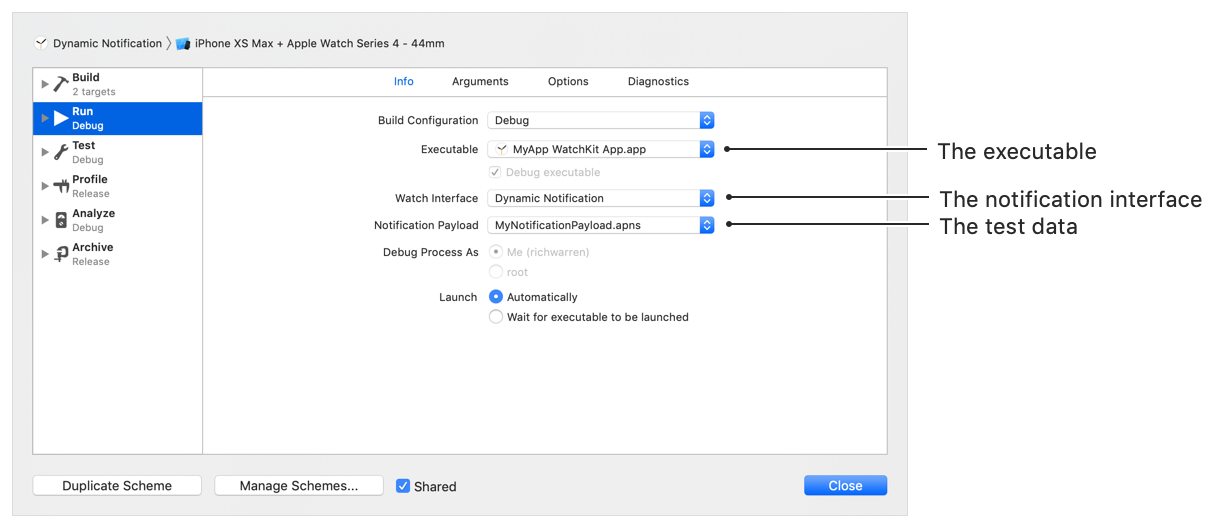Select Debug Process As root radio button

point(495,272)
